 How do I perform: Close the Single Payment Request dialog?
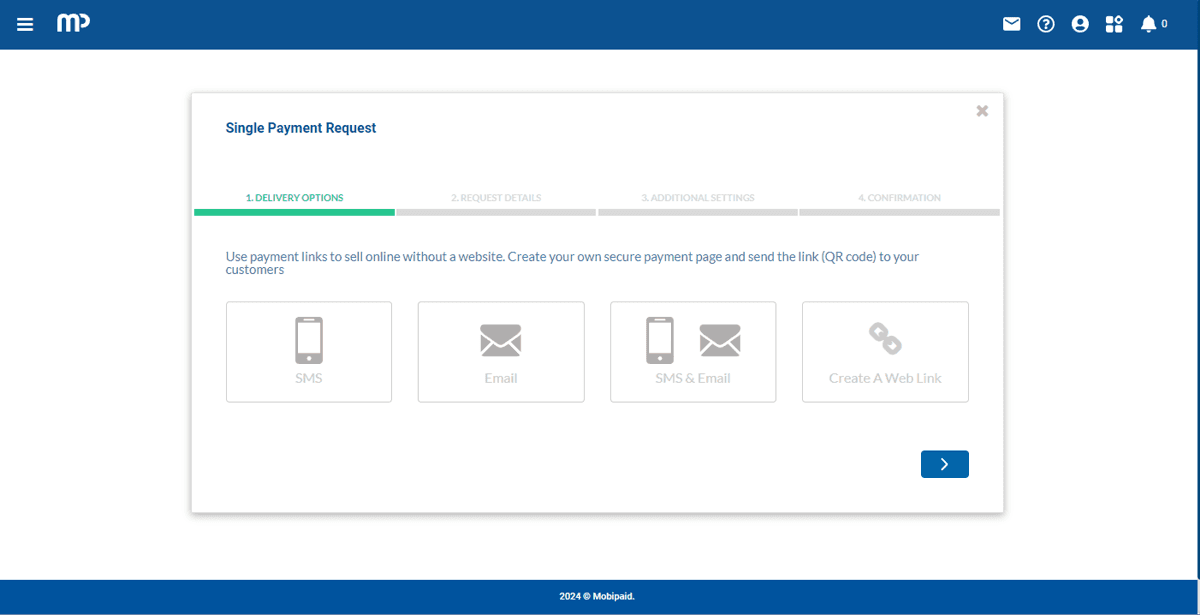(982, 111)
